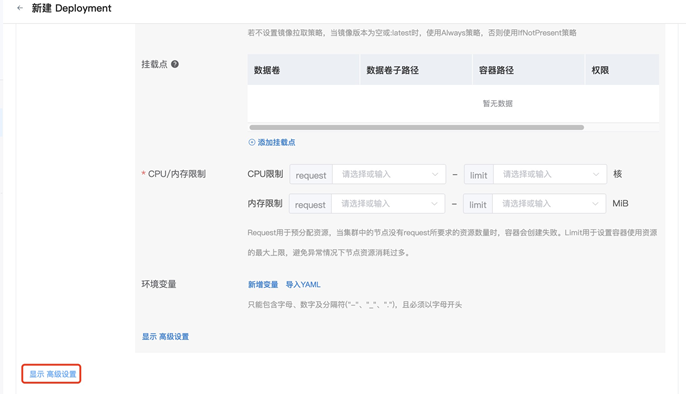Click 新增变量 to add an environment variable
Image resolution: width=686 pixels, height=394 pixels.
pos(263,284)
